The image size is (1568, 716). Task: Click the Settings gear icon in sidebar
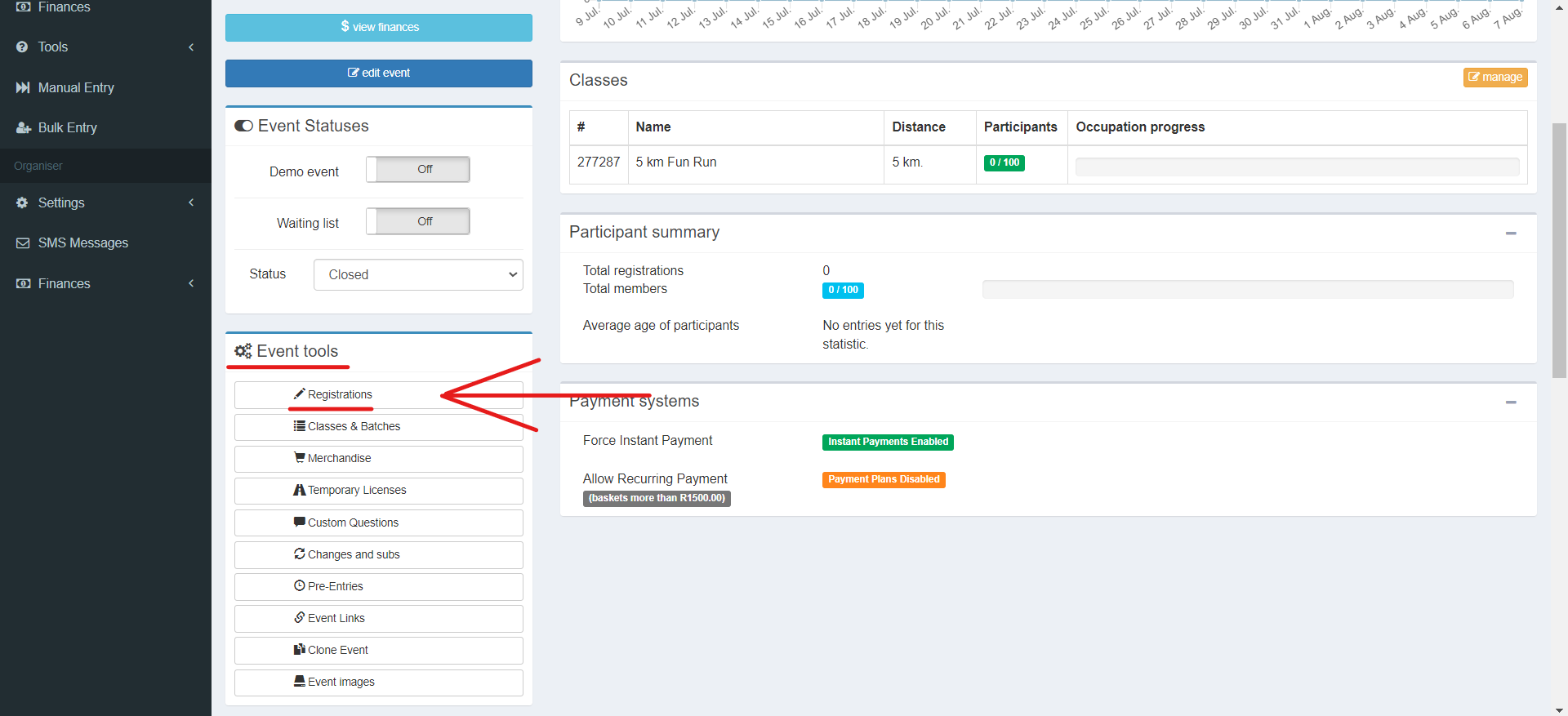click(22, 202)
